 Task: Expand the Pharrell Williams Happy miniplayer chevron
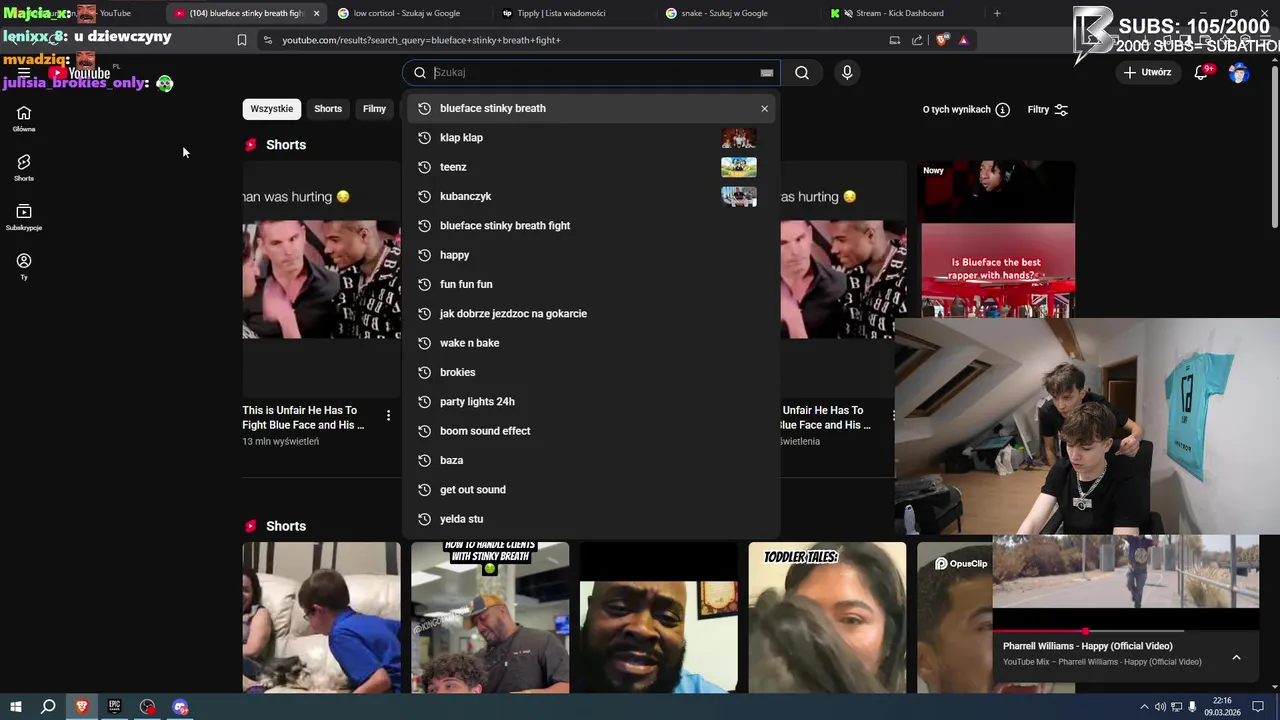coord(1236,657)
